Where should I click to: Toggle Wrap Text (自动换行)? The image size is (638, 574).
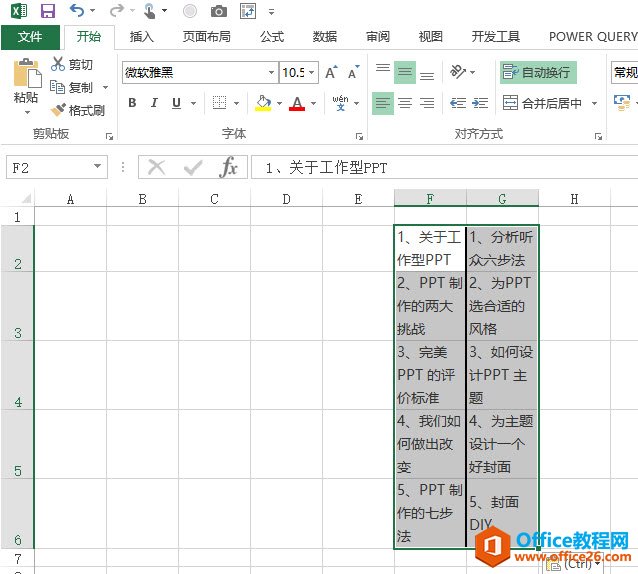click(538, 72)
